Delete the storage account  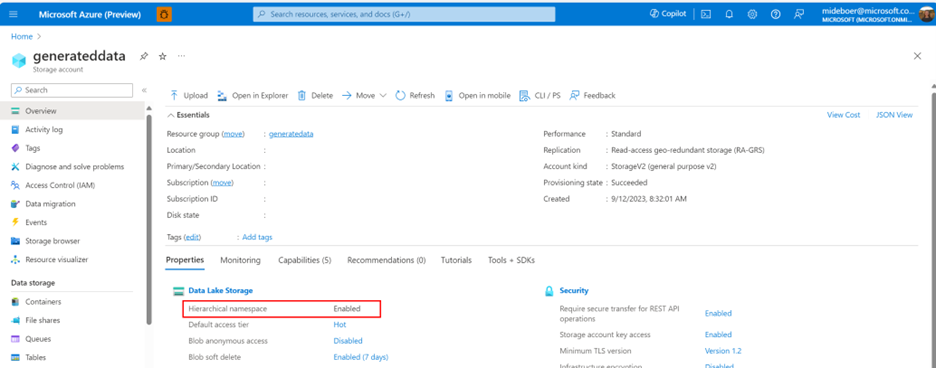point(315,96)
